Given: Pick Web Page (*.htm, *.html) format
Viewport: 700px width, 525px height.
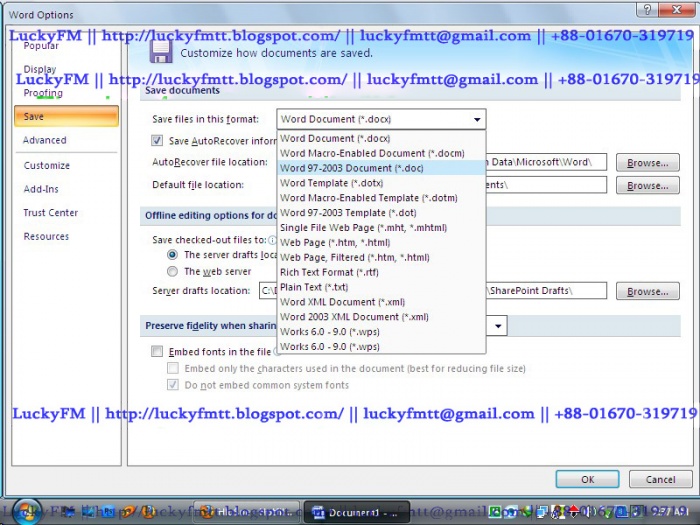Looking at the screenshot, I should pos(381,242).
